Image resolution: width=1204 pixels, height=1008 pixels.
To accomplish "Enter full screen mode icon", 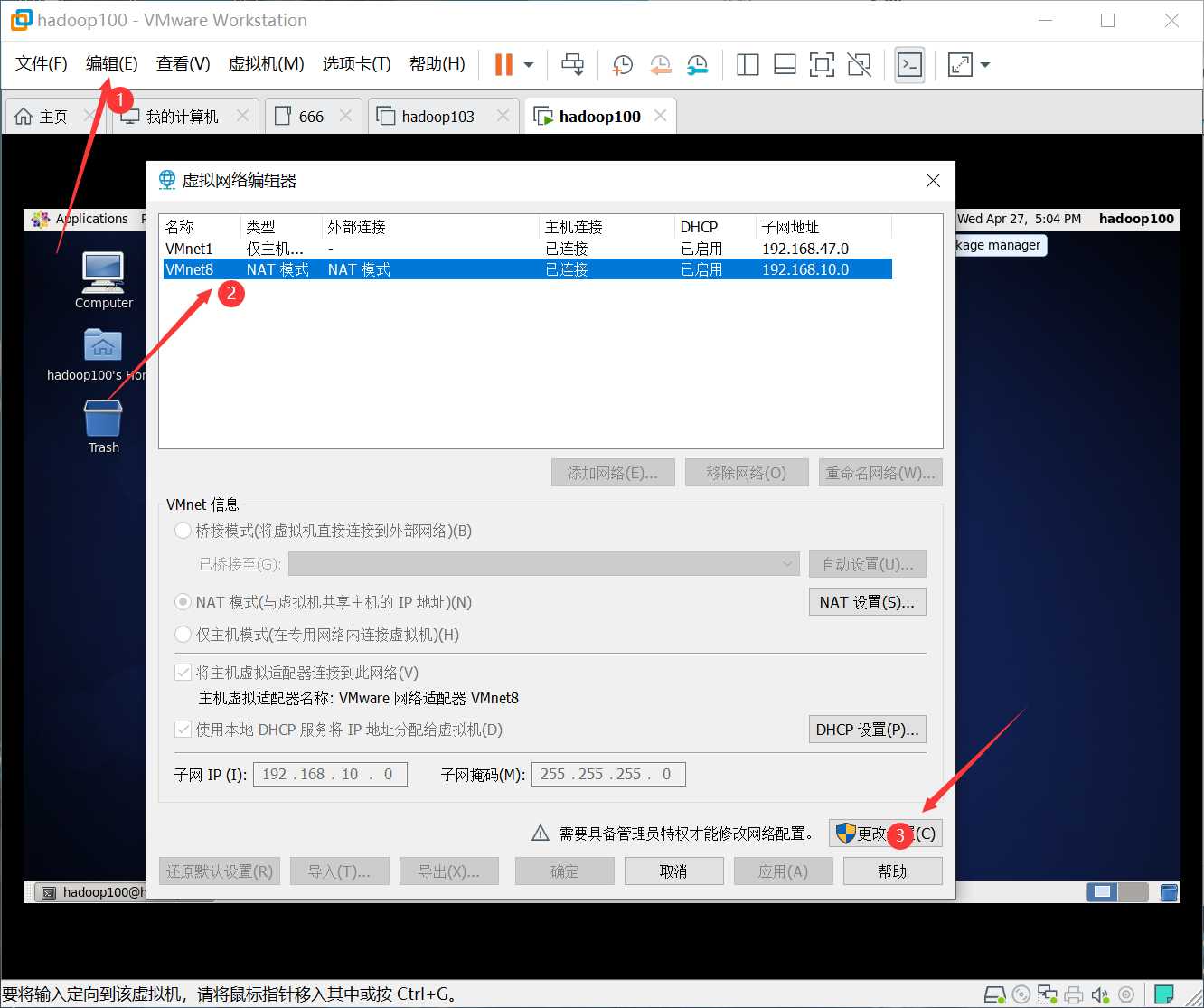I will point(822,64).
